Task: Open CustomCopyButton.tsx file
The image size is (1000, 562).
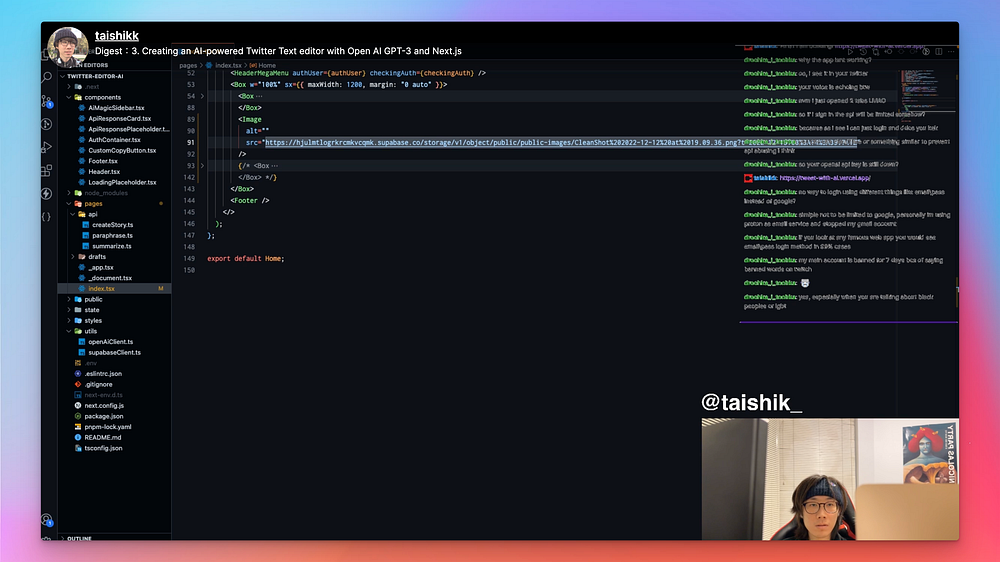Action: 122,151
